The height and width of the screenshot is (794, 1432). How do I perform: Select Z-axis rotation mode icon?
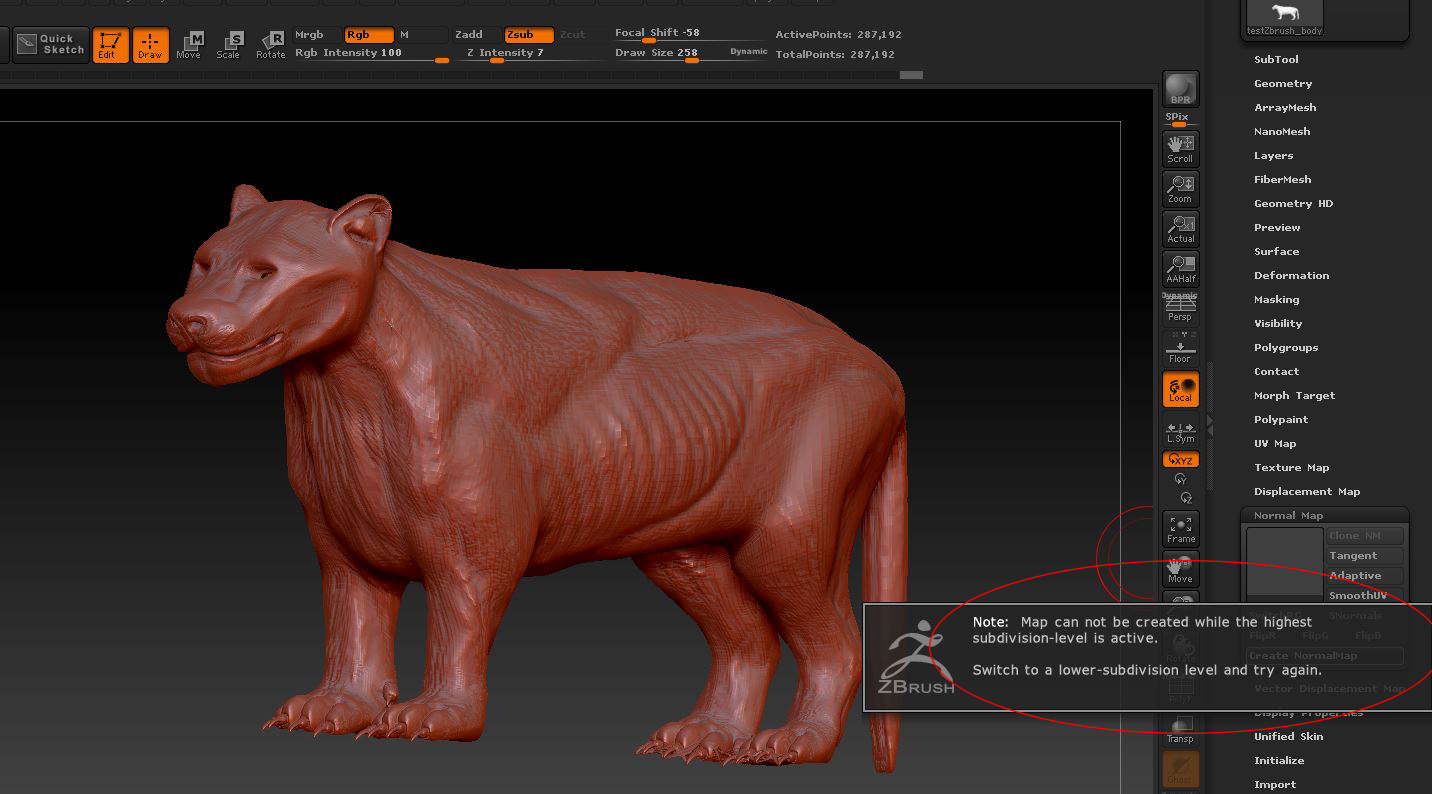coord(1186,497)
